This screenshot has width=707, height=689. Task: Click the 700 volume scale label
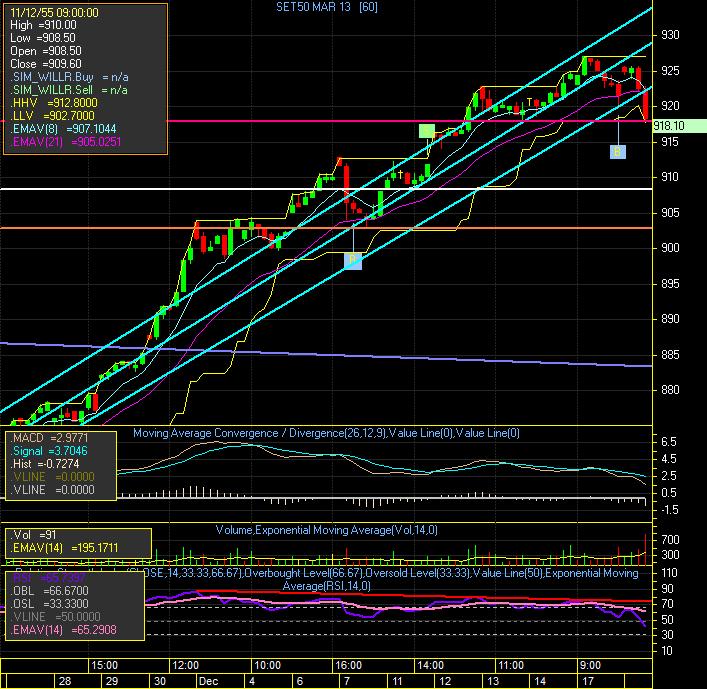pos(670,540)
